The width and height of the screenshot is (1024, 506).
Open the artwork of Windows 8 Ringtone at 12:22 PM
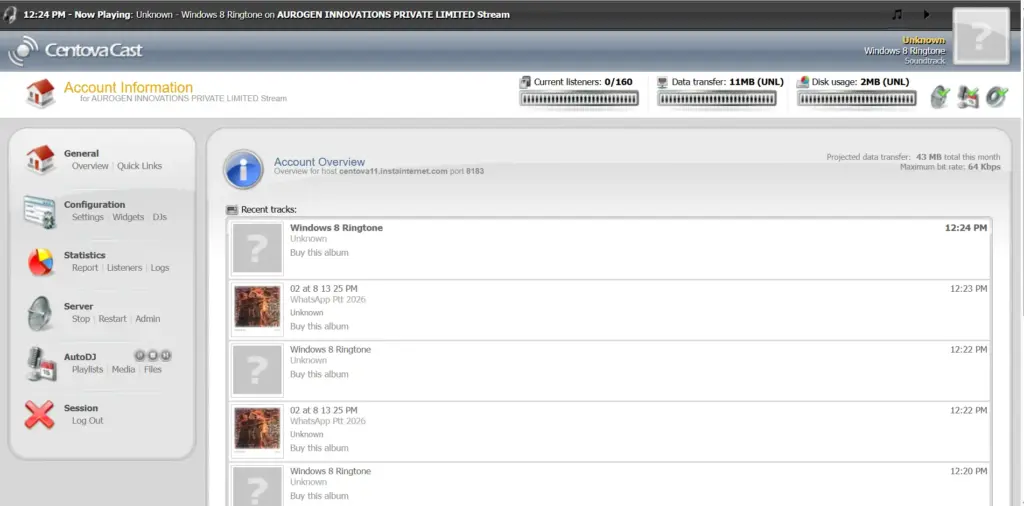click(257, 370)
